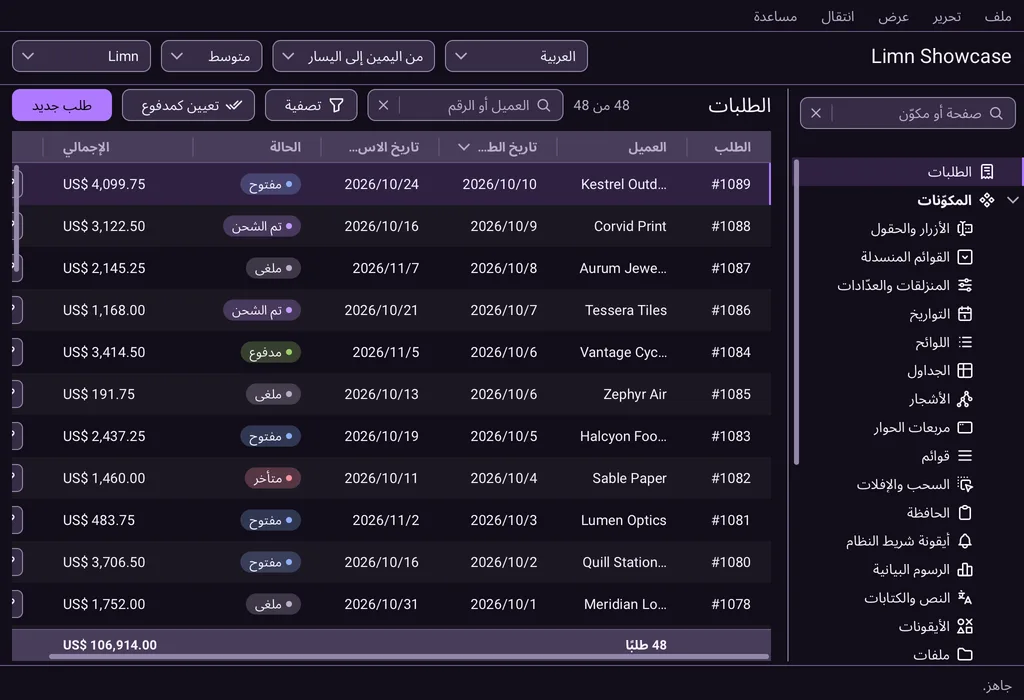Click the bell icon for أيقونة شريط النظام
The width and height of the screenshot is (1024, 700).
965,541
